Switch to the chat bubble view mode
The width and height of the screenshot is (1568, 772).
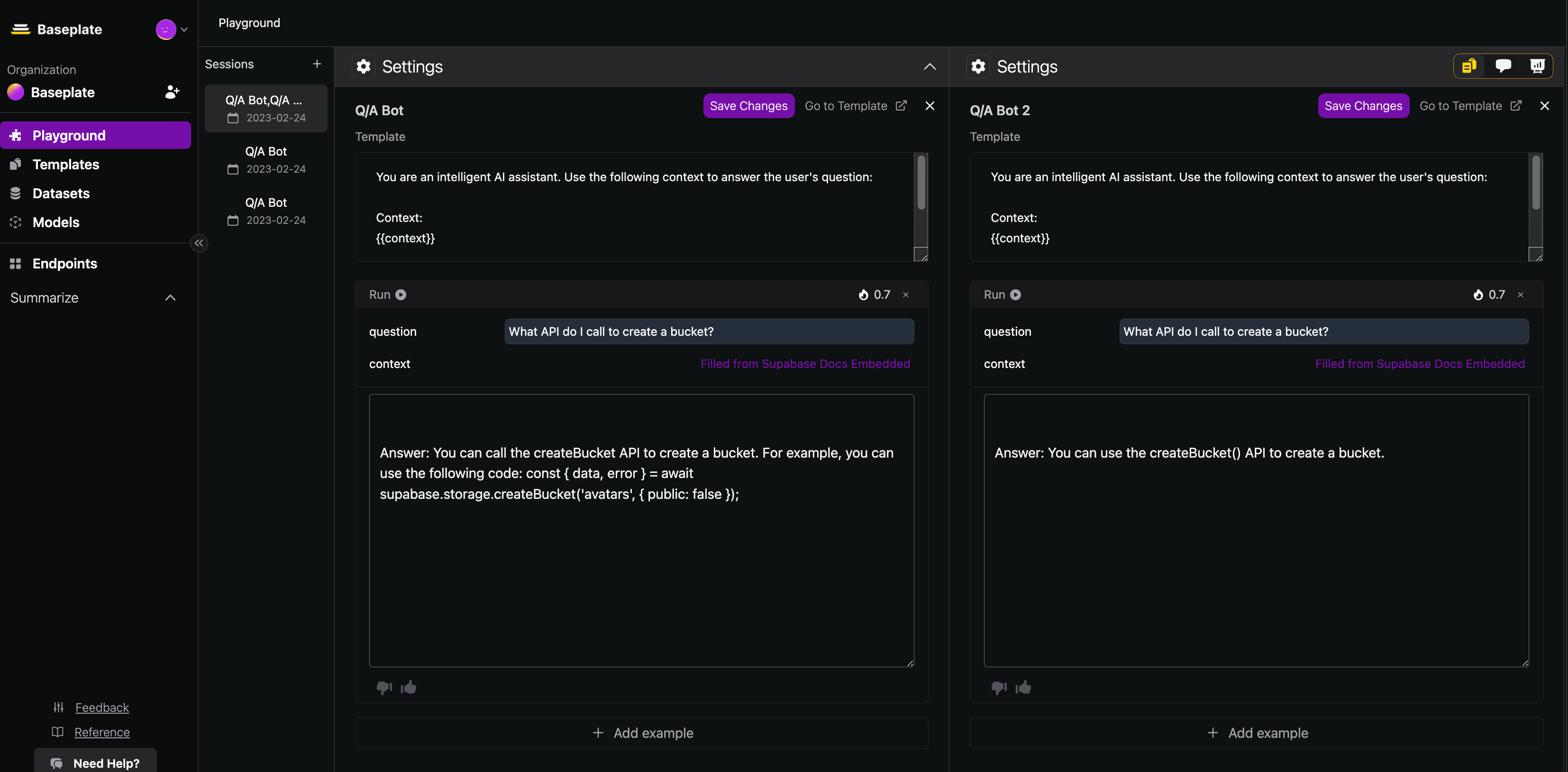pyautogui.click(x=1503, y=66)
